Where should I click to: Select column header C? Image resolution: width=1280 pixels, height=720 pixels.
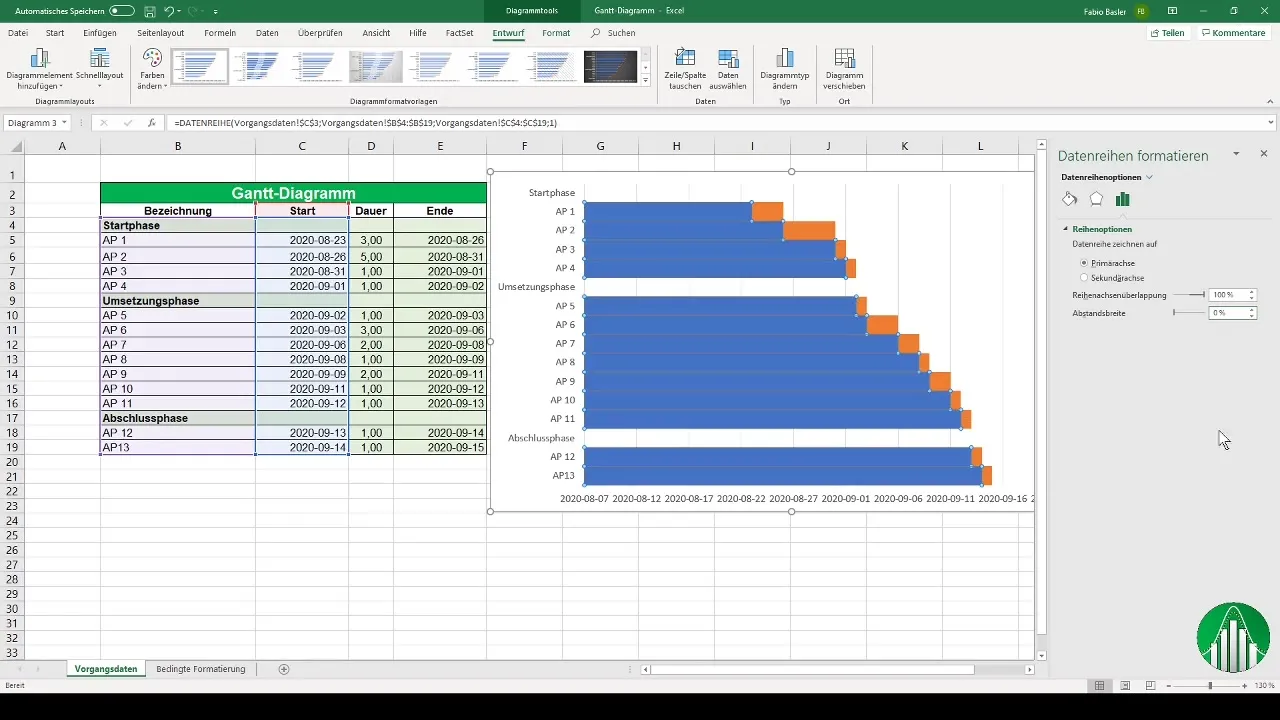302,147
